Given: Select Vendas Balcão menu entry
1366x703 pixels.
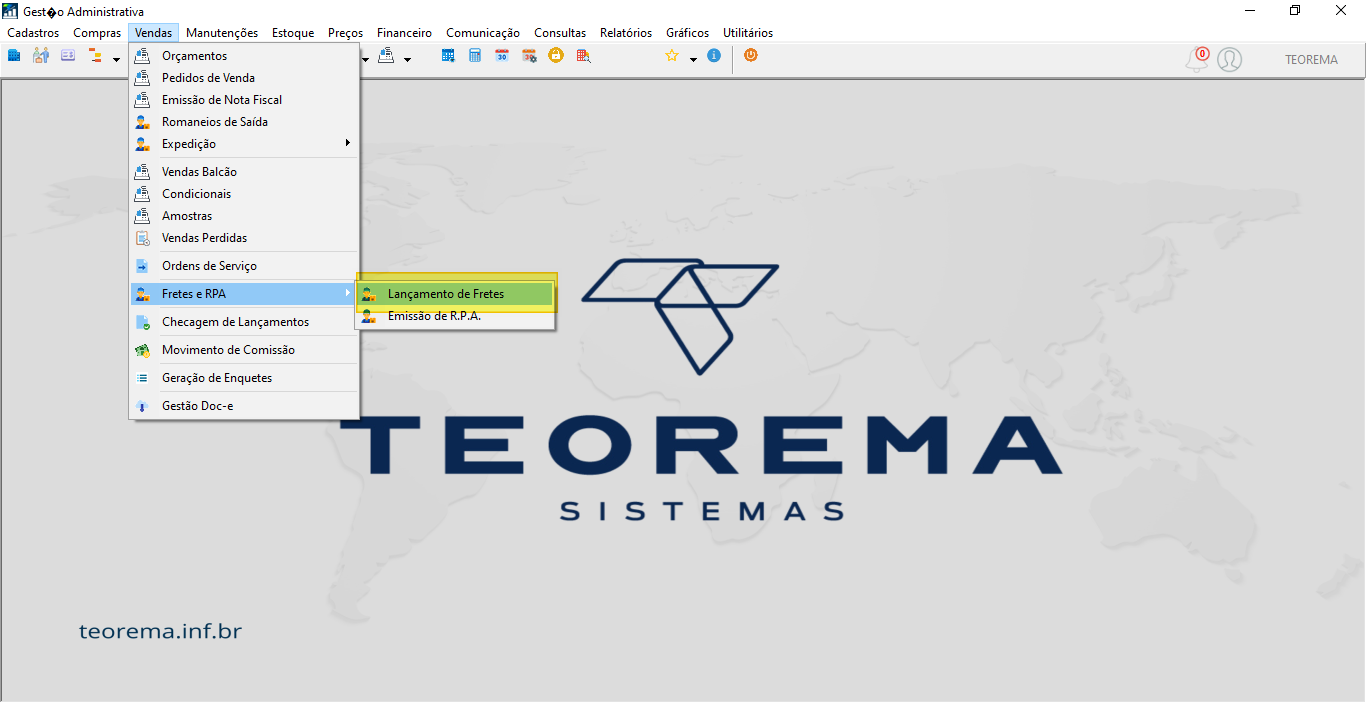Looking at the screenshot, I should coord(244,172).
